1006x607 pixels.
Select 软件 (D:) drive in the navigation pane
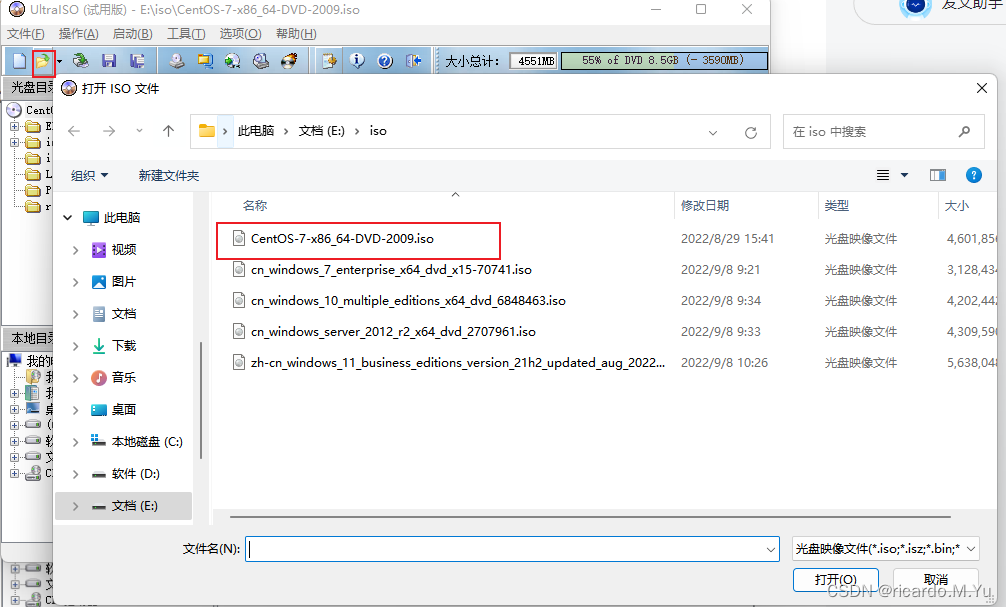(135, 474)
